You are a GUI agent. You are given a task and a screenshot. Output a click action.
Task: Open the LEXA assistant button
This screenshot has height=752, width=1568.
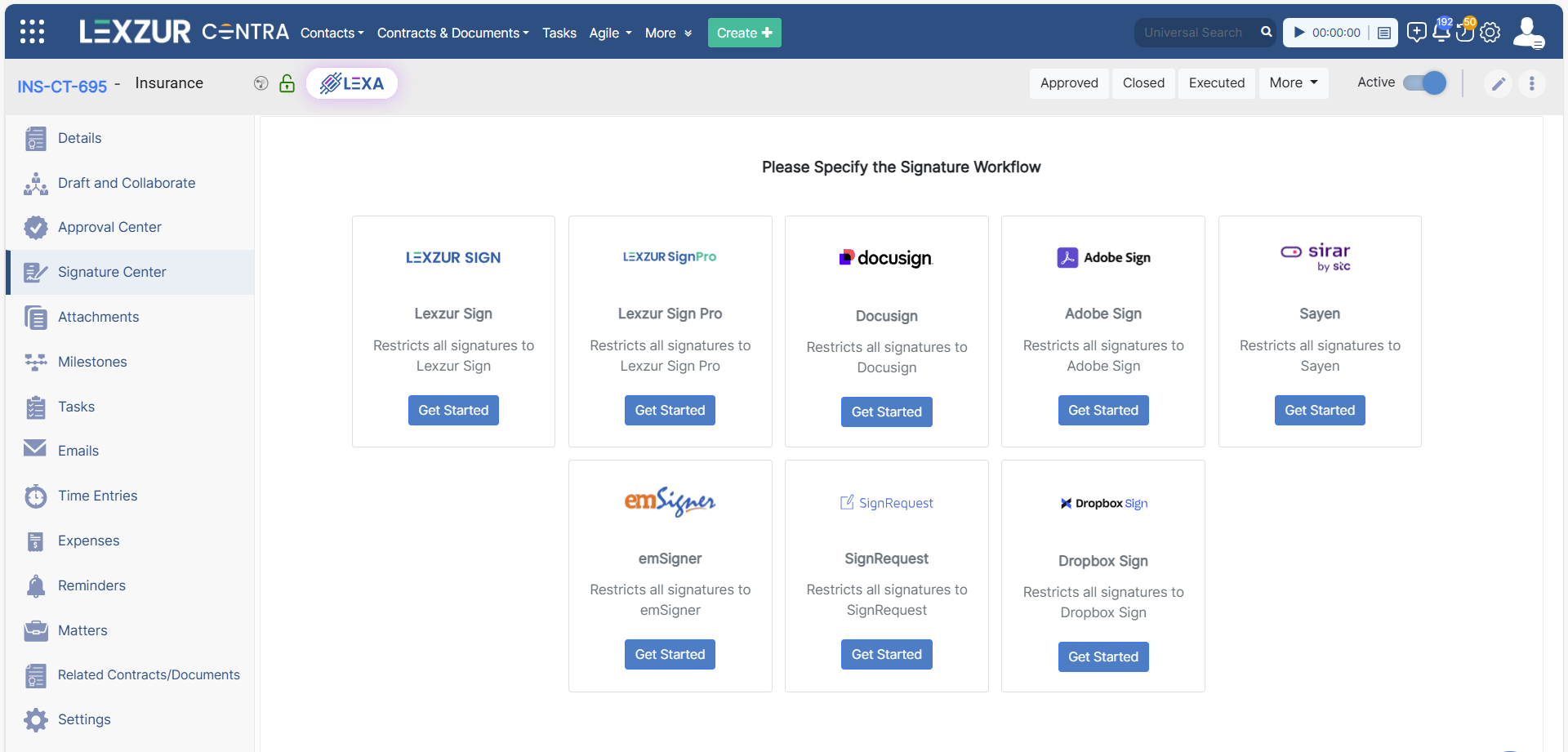coord(351,82)
